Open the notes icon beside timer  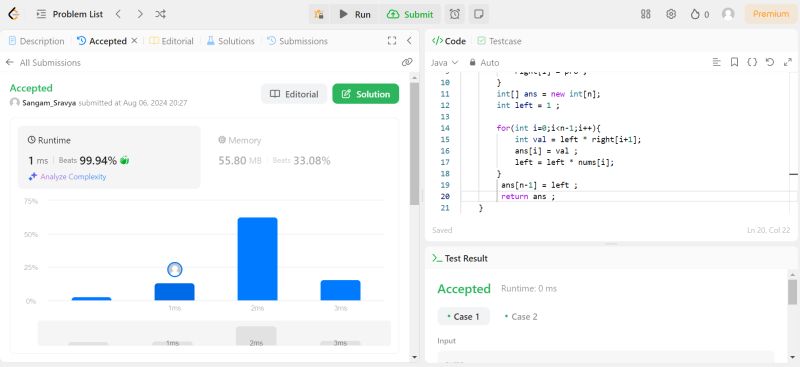click(479, 14)
